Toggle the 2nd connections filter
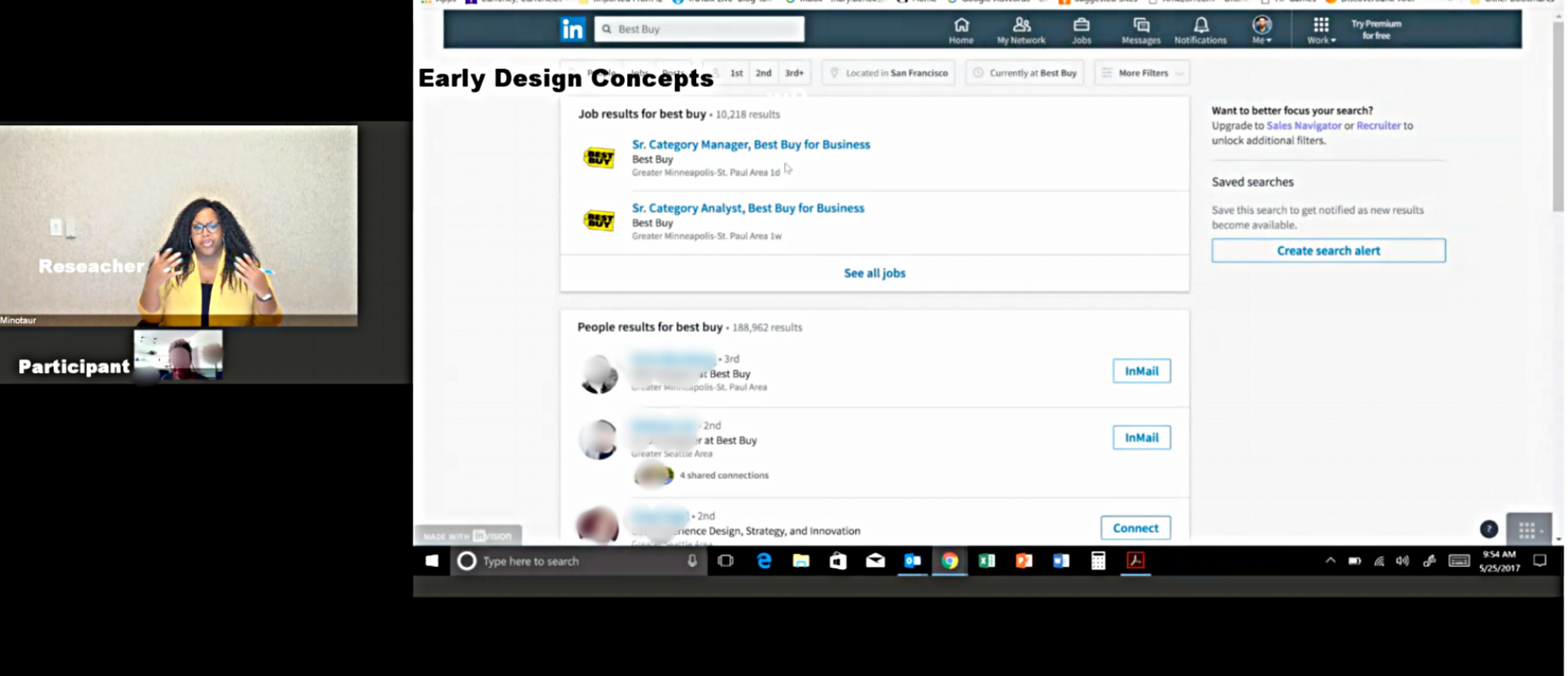This screenshot has width=1568, height=676. click(764, 73)
